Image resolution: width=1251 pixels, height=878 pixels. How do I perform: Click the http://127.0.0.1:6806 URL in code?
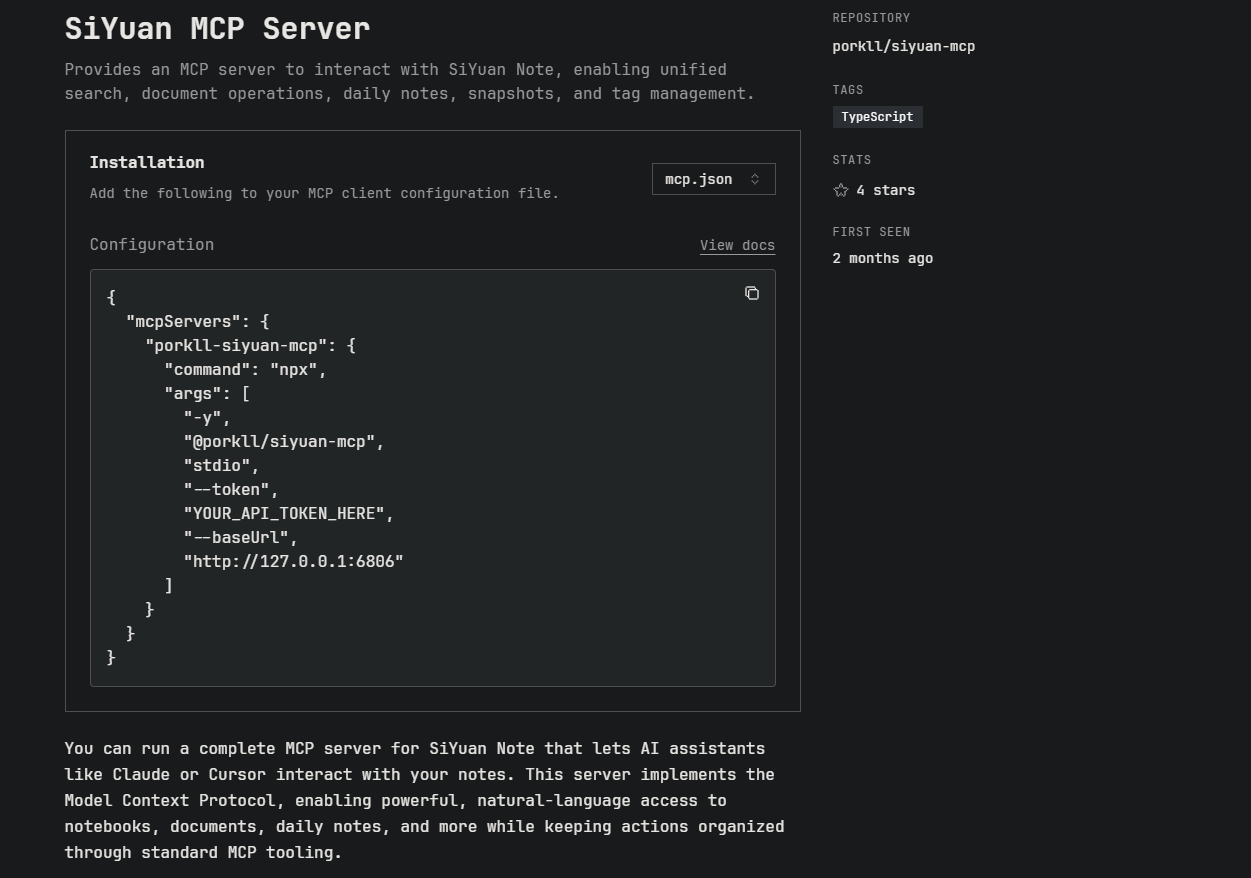pos(293,561)
